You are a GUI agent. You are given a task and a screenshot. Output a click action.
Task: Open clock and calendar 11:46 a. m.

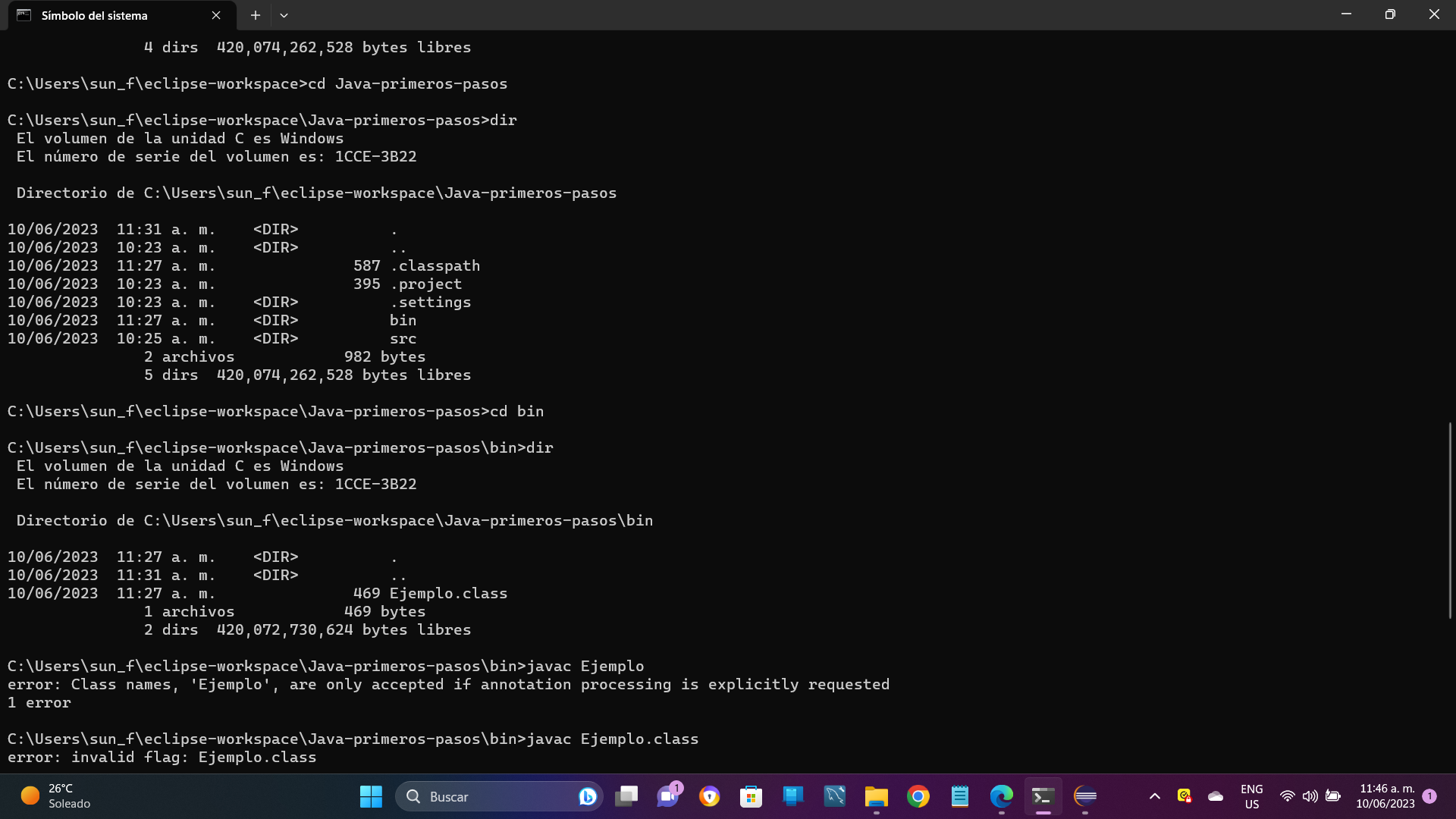pyautogui.click(x=1385, y=796)
